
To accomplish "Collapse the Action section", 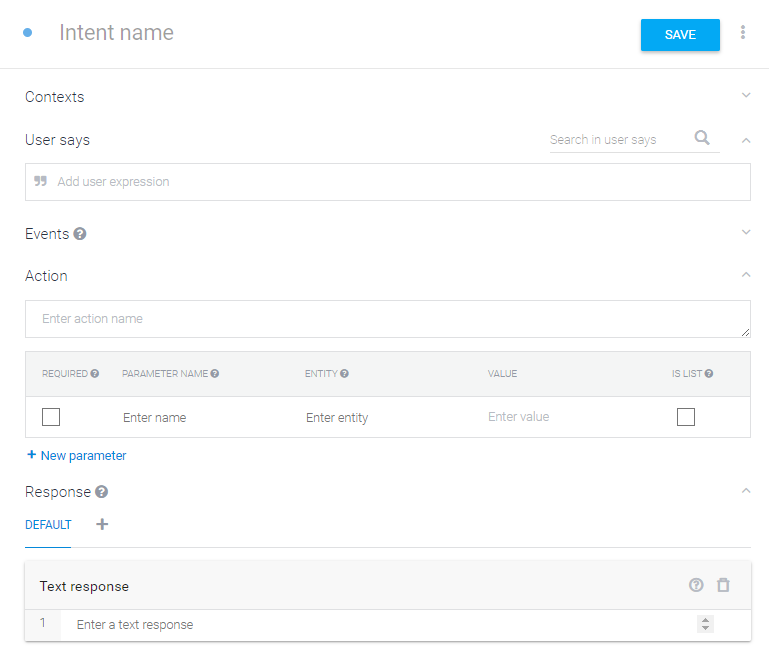I will [x=746, y=275].
